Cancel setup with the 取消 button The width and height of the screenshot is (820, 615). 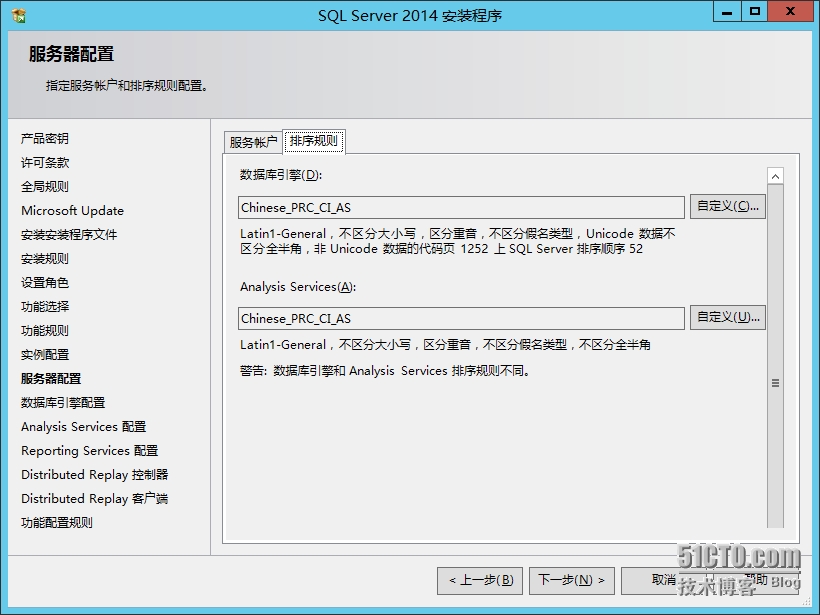click(x=663, y=580)
